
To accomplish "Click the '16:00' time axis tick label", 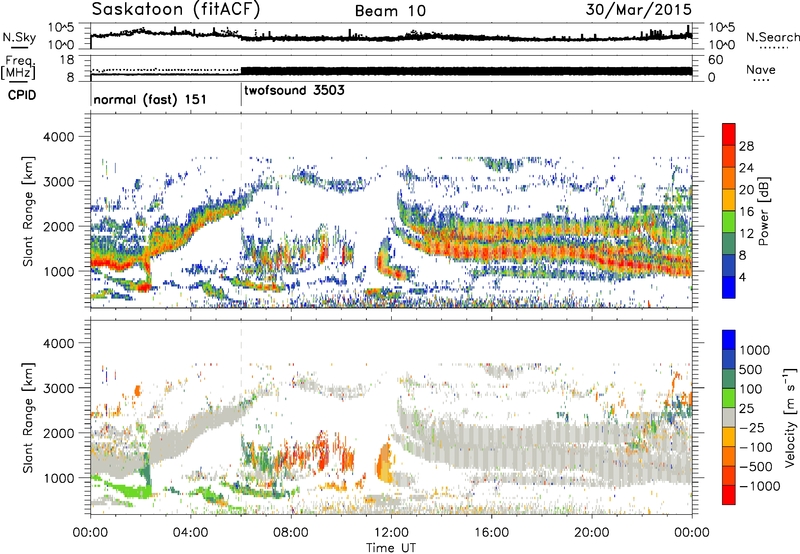I will 491,533.
